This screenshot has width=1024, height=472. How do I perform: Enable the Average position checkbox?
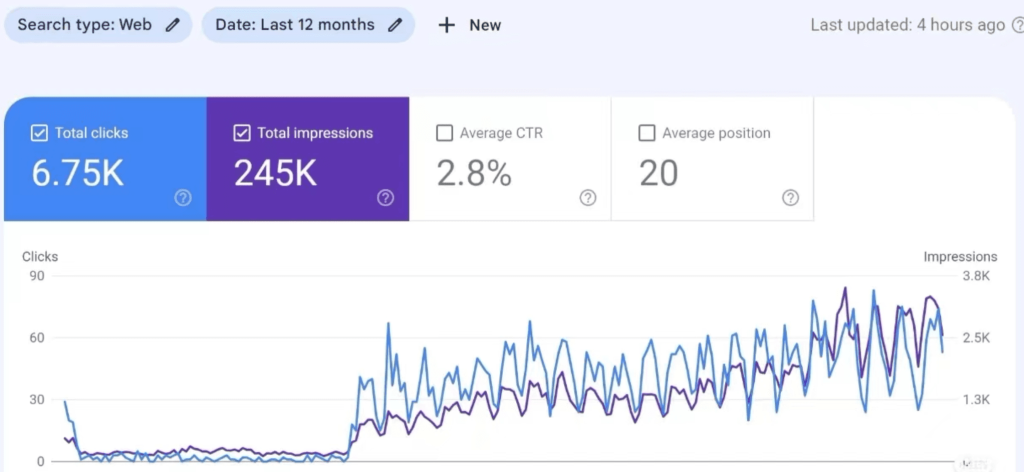tap(647, 133)
